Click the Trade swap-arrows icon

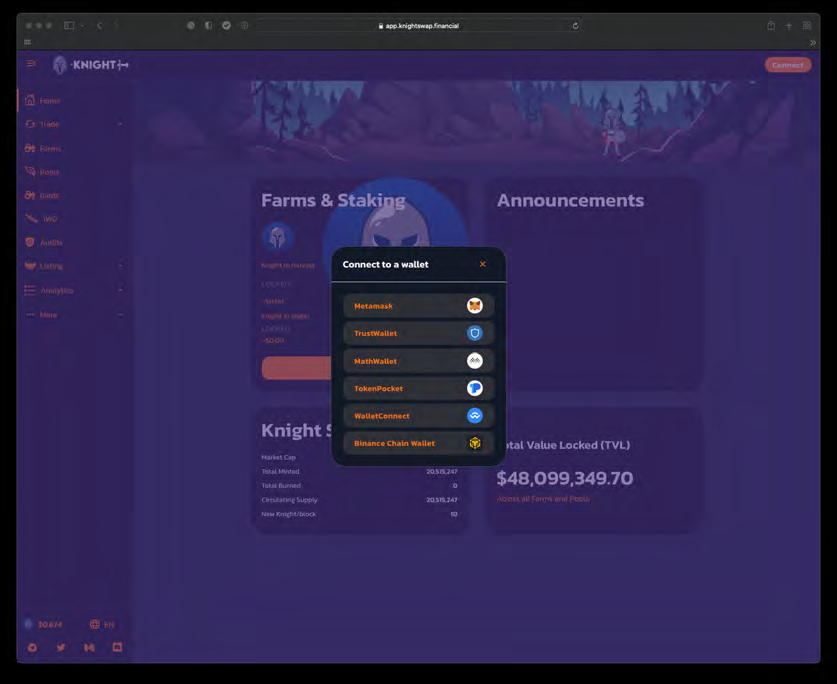click(x=30, y=124)
